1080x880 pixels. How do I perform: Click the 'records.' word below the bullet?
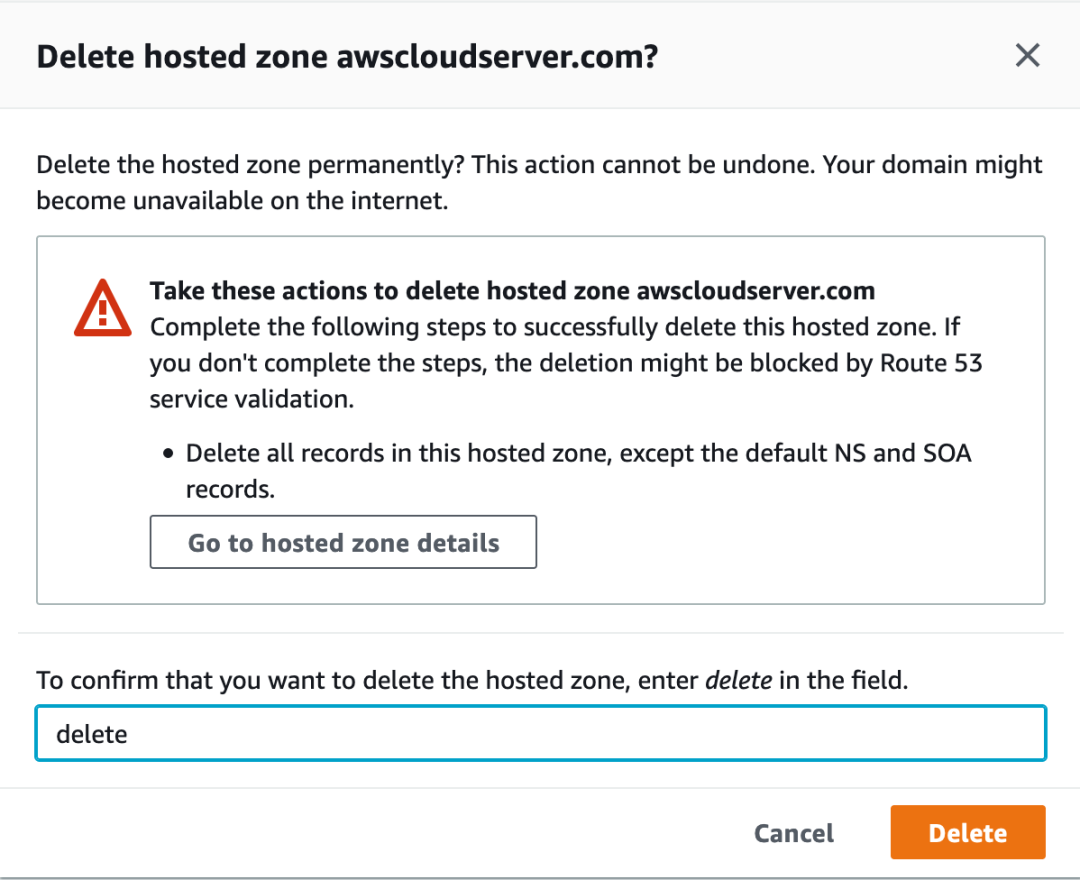coord(230,490)
